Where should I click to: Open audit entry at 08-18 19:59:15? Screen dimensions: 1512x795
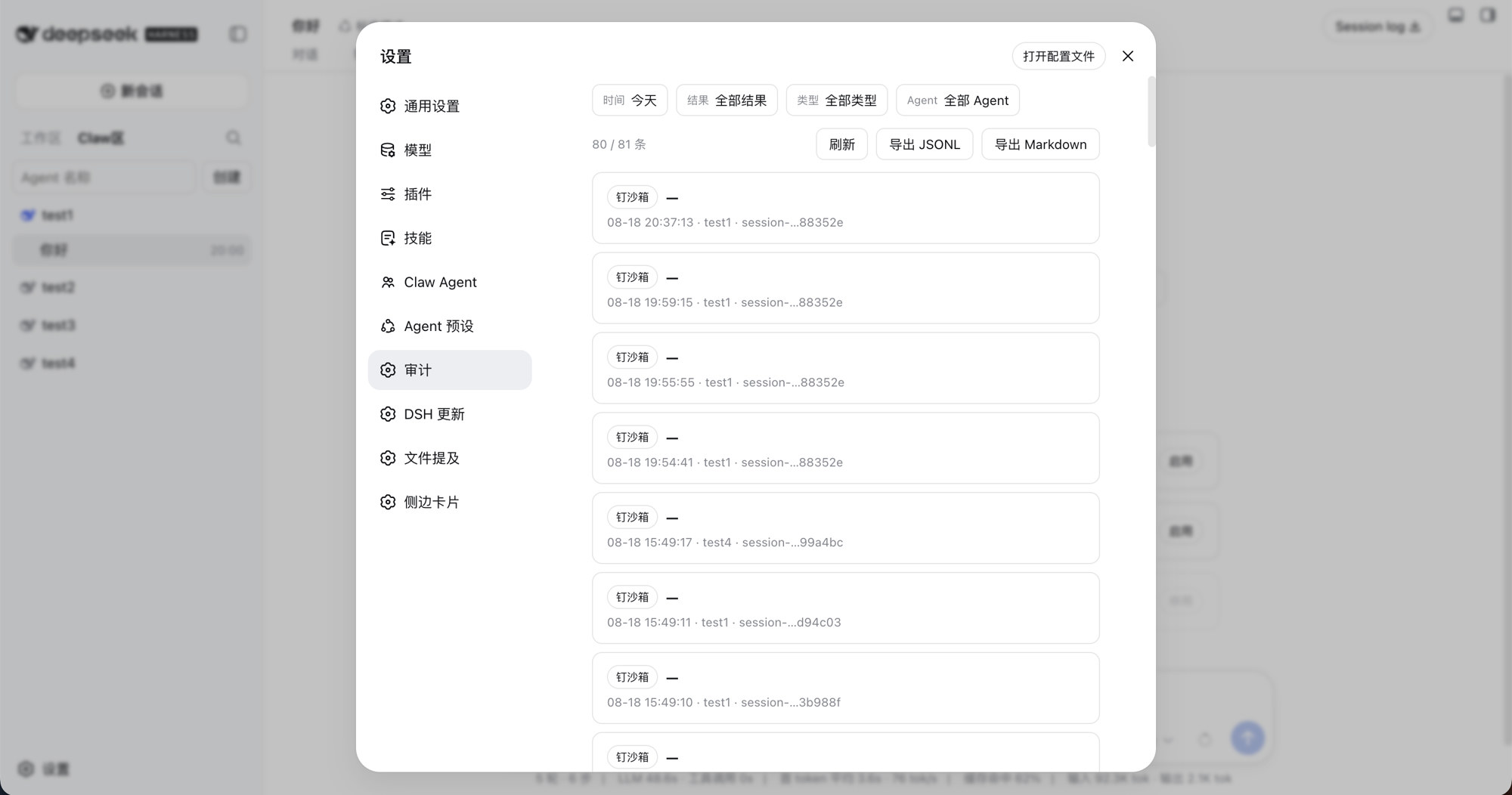(845, 288)
